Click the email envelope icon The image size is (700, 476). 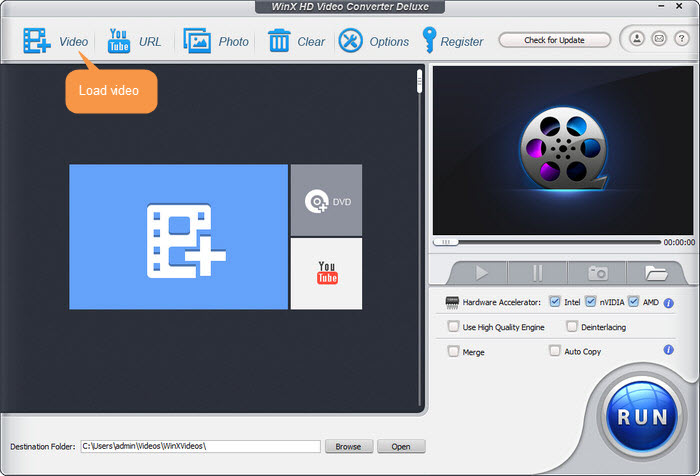point(659,39)
